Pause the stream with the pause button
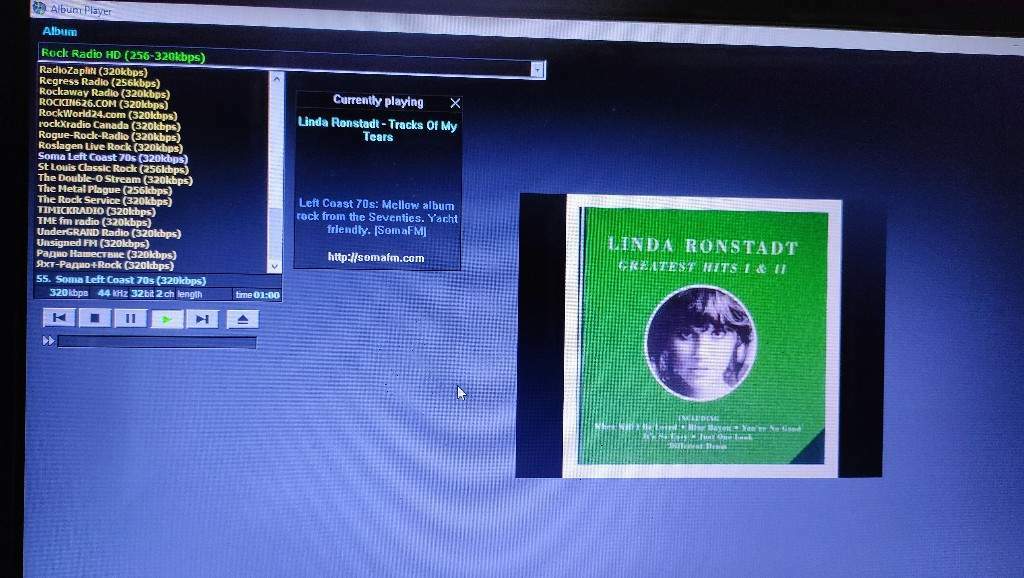This screenshot has width=1024, height=578. click(x=131, y=319)
